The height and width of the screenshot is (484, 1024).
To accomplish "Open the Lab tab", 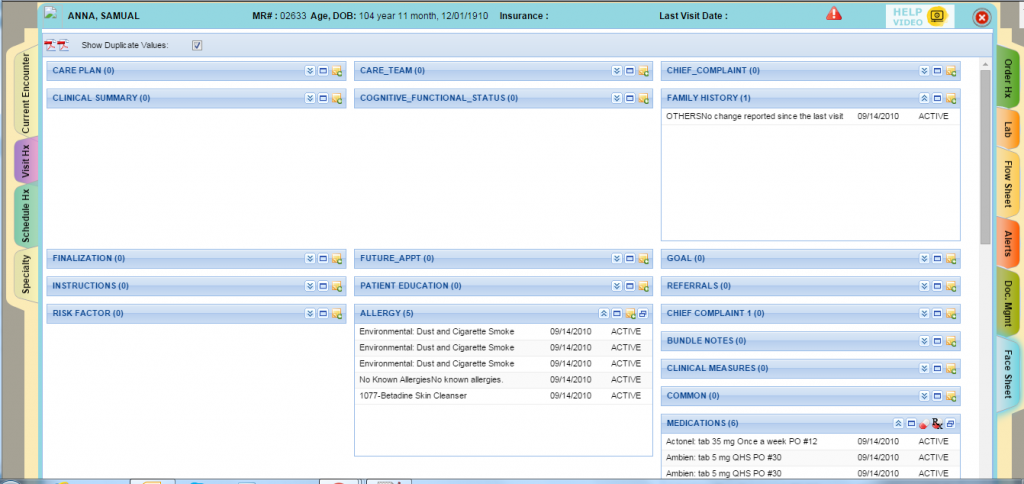I will point(1008,131).
